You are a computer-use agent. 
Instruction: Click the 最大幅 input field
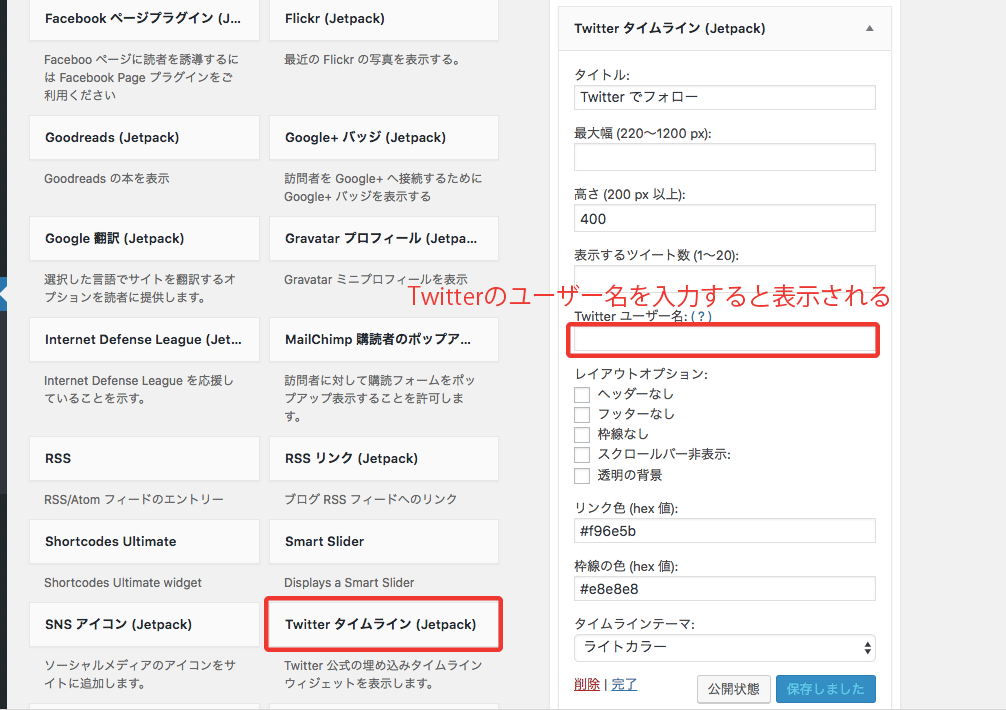pyautogui.click(x=724, y=157)
